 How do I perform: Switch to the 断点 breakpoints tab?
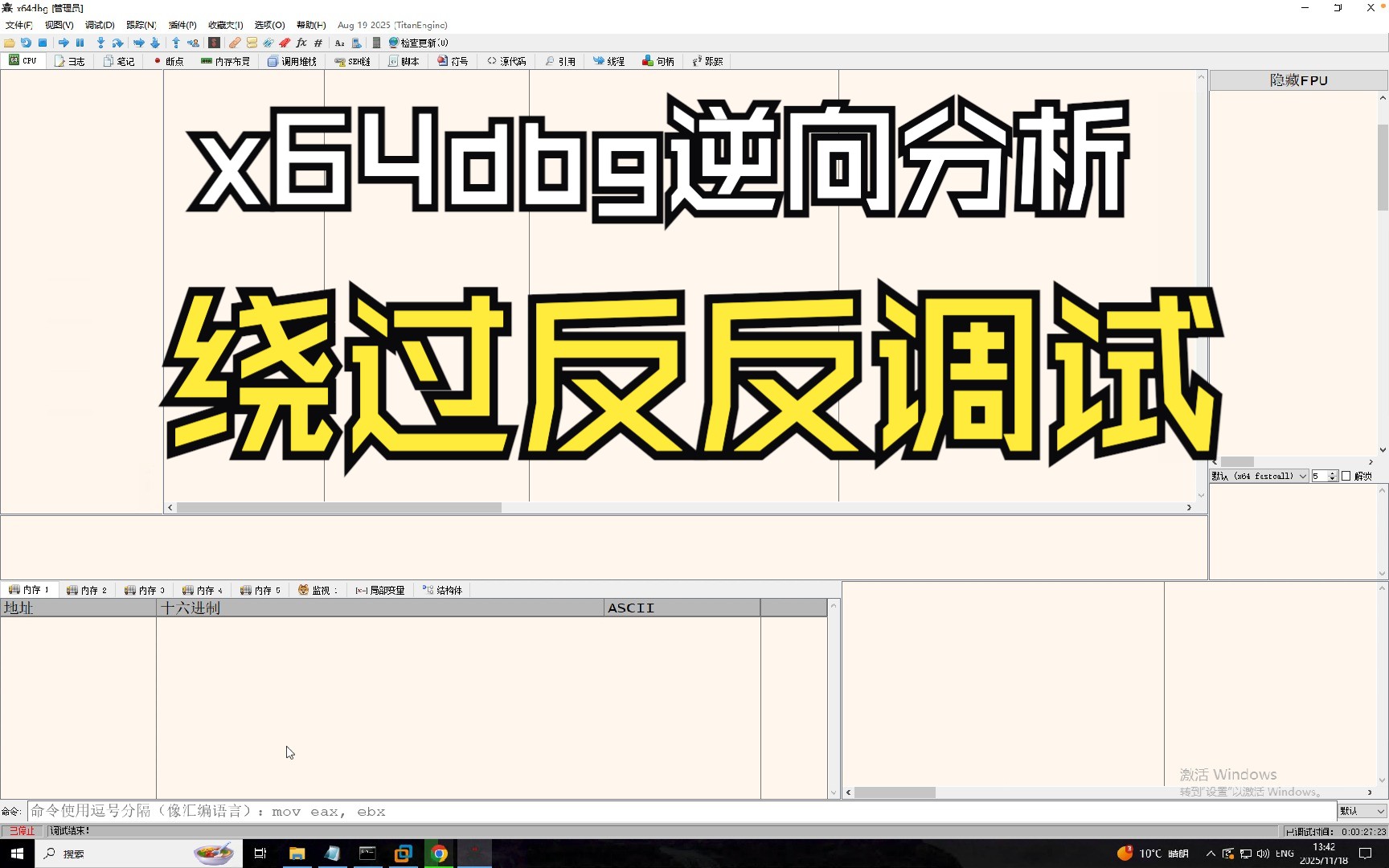tap(168, 61)
